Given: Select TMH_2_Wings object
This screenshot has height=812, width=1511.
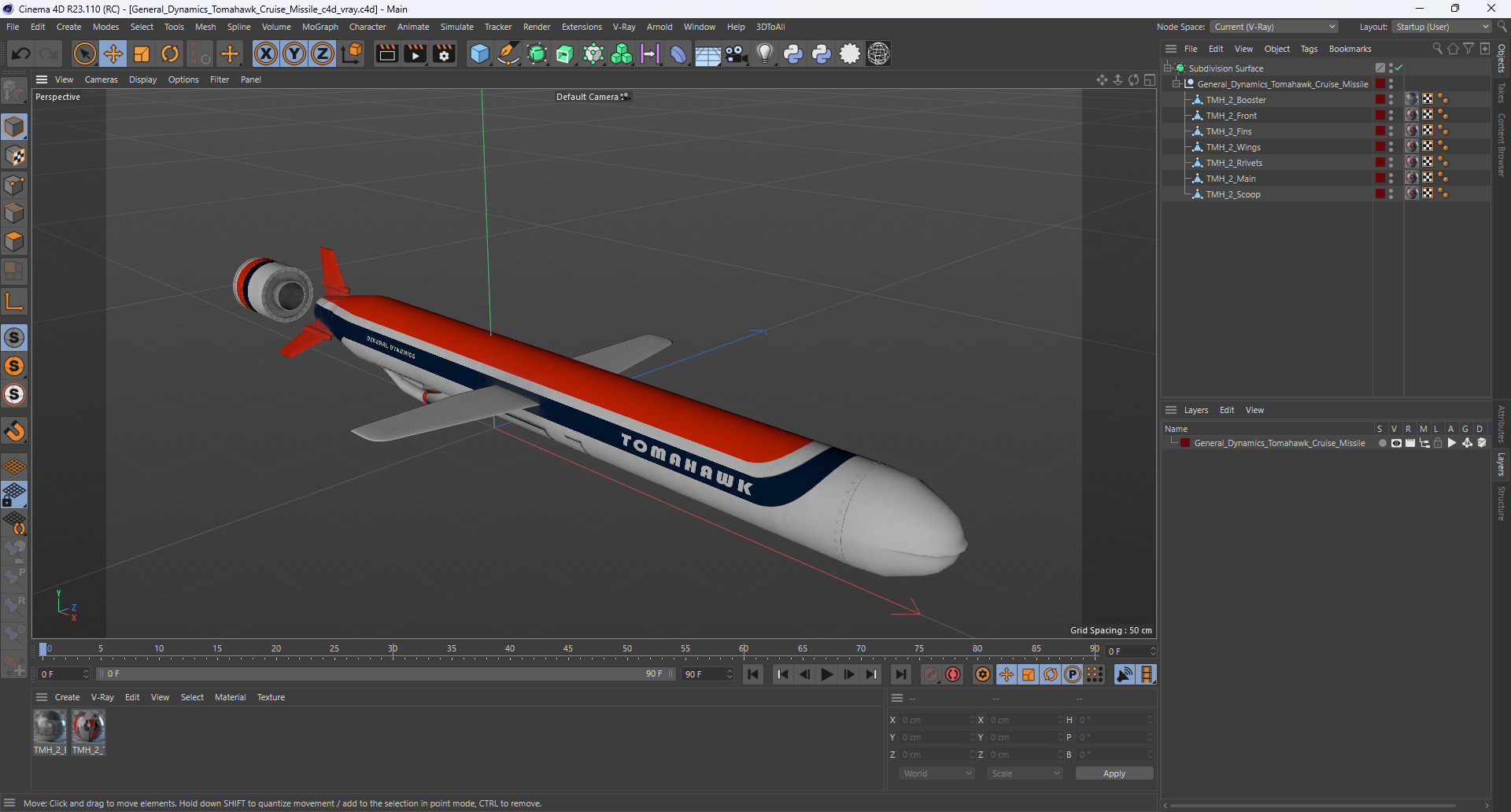Looking at the screenshot, I should (x=1233, y=147).
